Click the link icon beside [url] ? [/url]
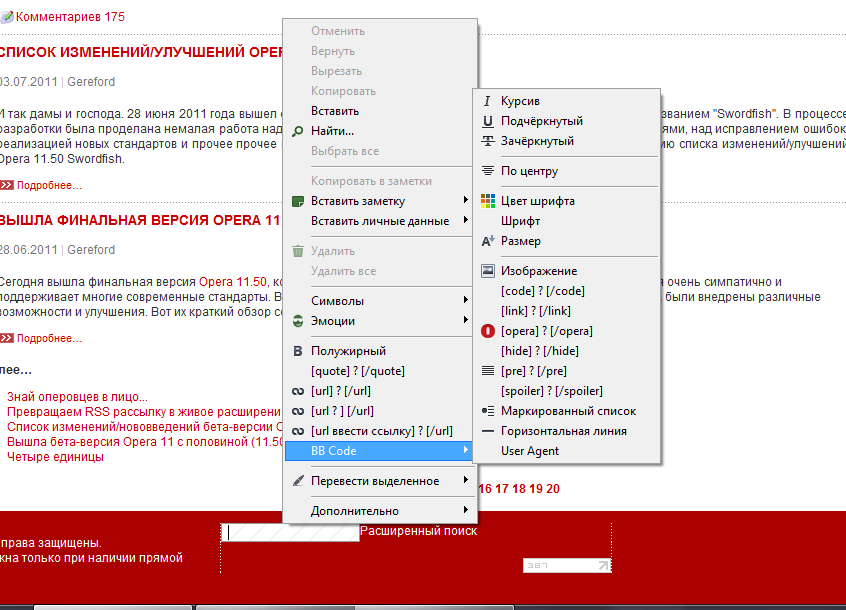 298,391
